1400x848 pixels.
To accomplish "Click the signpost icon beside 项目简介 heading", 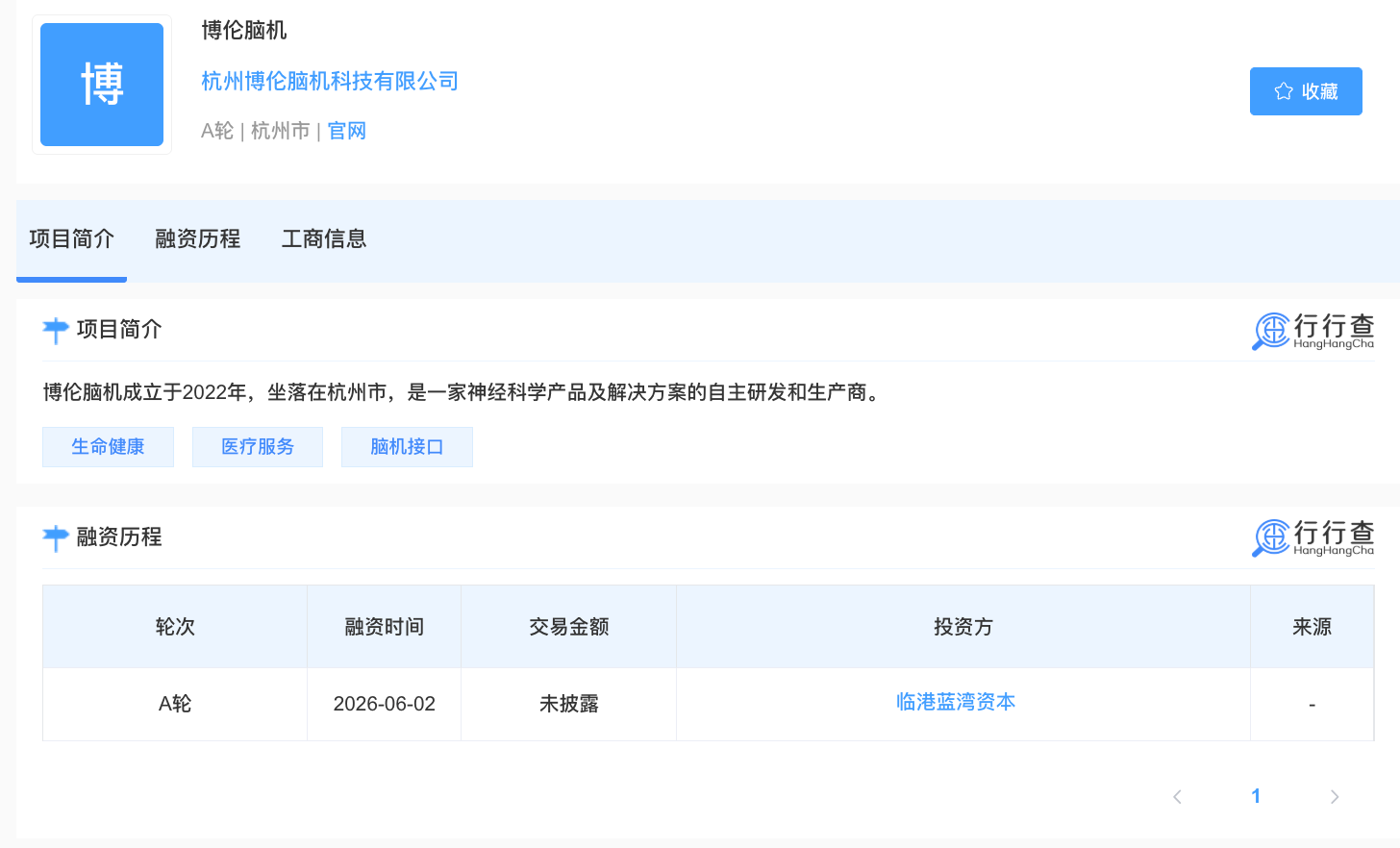I will (56, 331).
